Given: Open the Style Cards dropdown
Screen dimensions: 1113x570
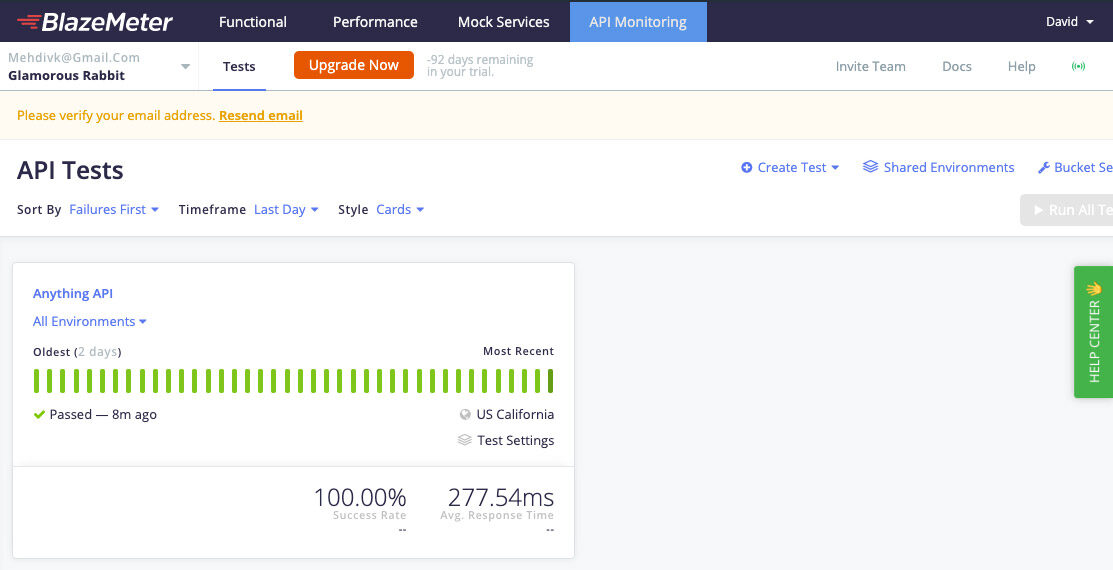Looking at the screenshot, I should tap(400, 210).
